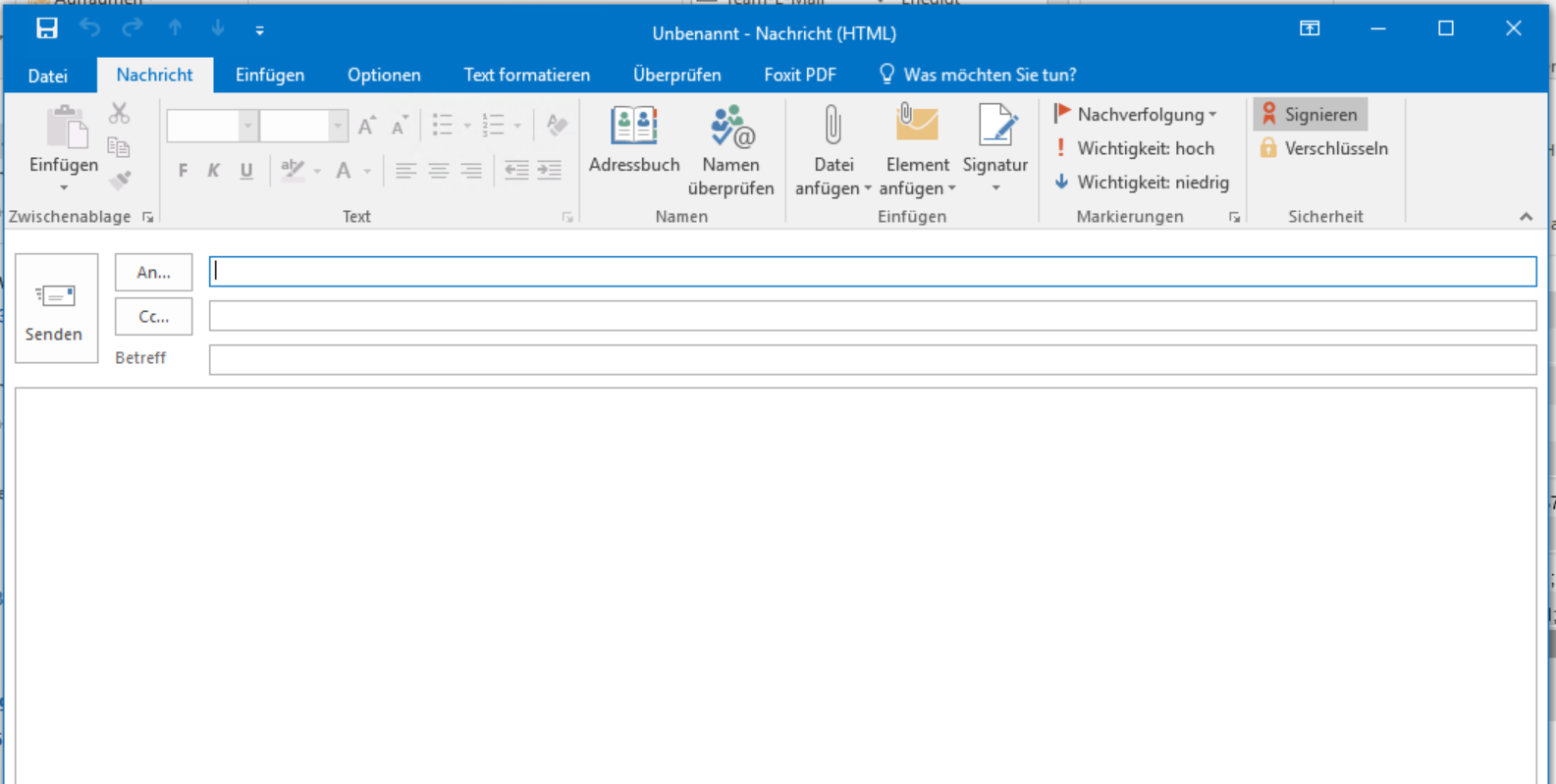Clear all formatting with the eraser icon
The height and width of the screenshot is (784, 1556).
[x=557, y=125]
